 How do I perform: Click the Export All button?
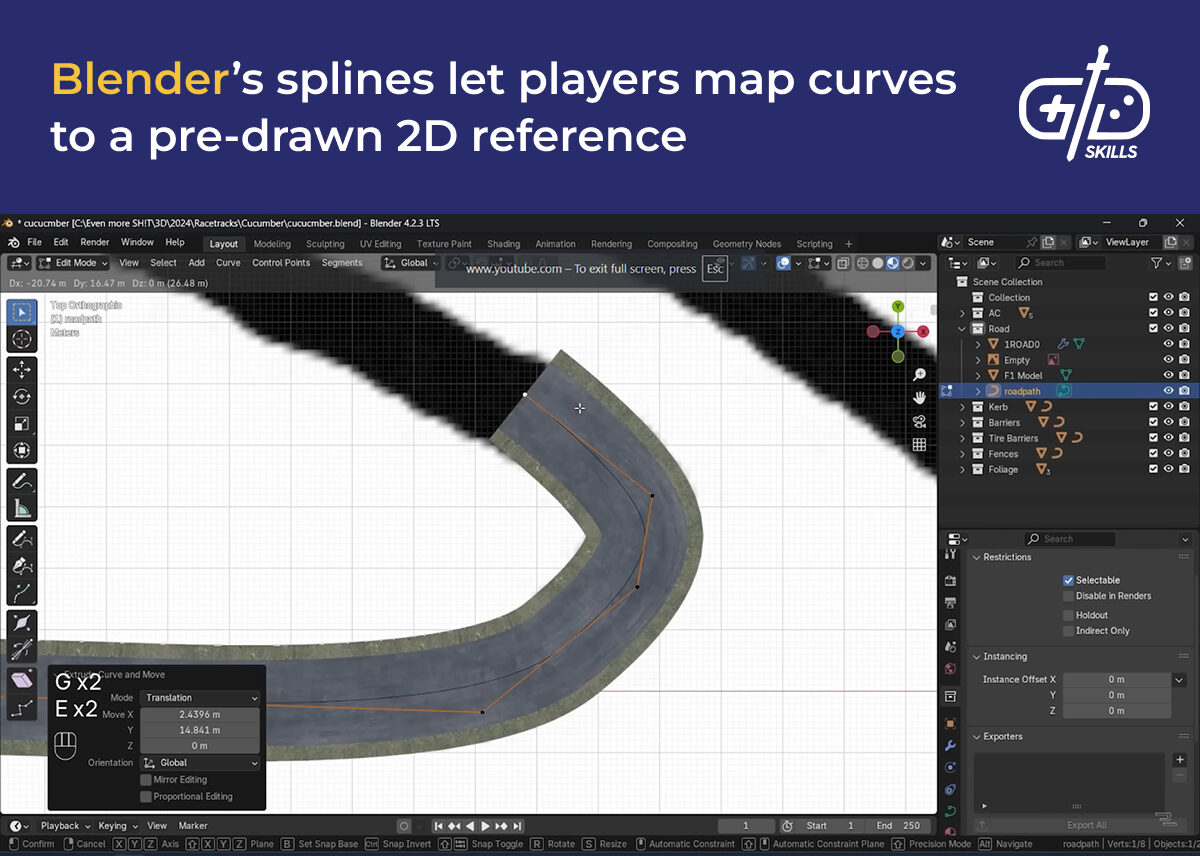click(x=1086, y=825)
